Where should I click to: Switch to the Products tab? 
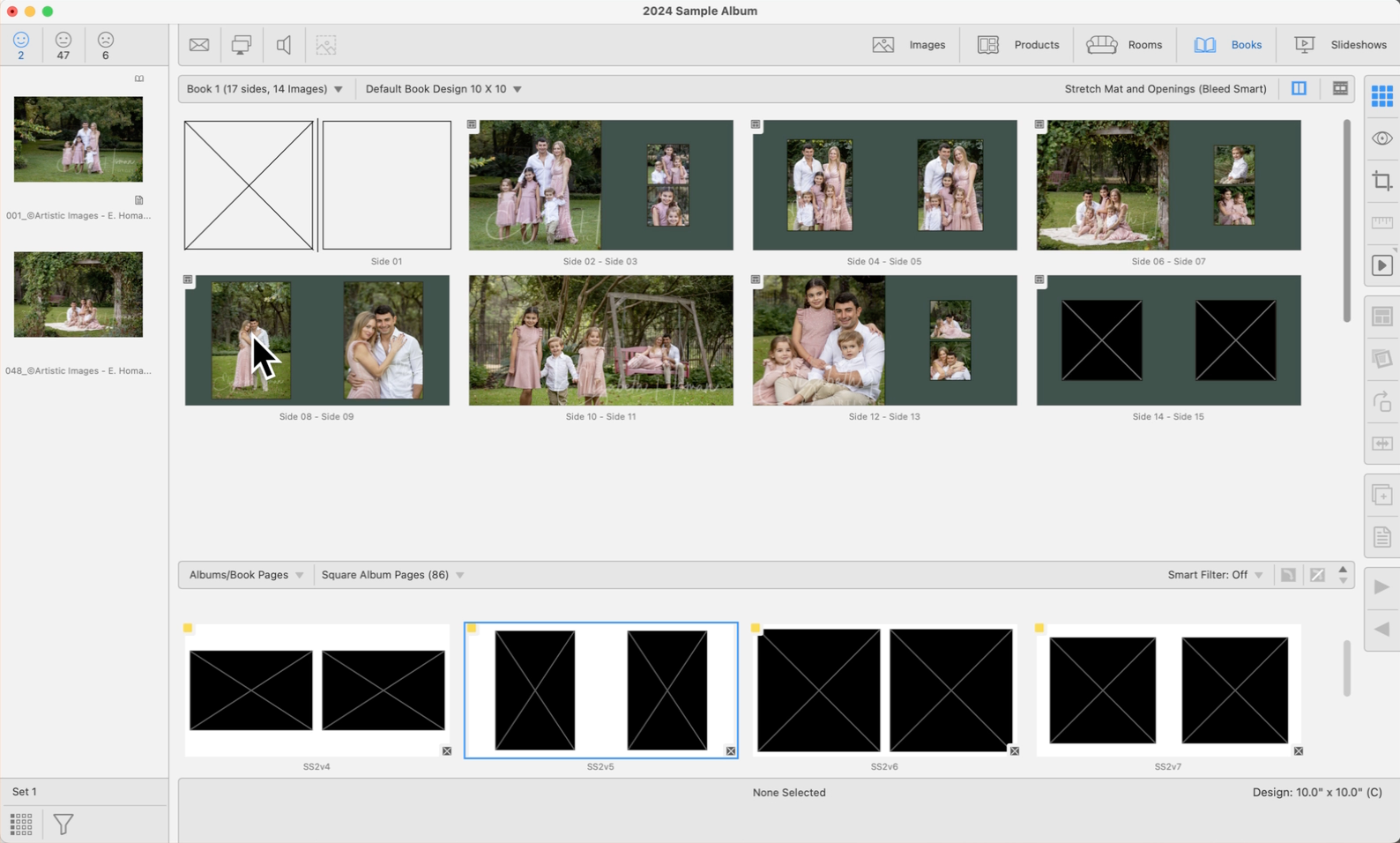[1018, 45]
